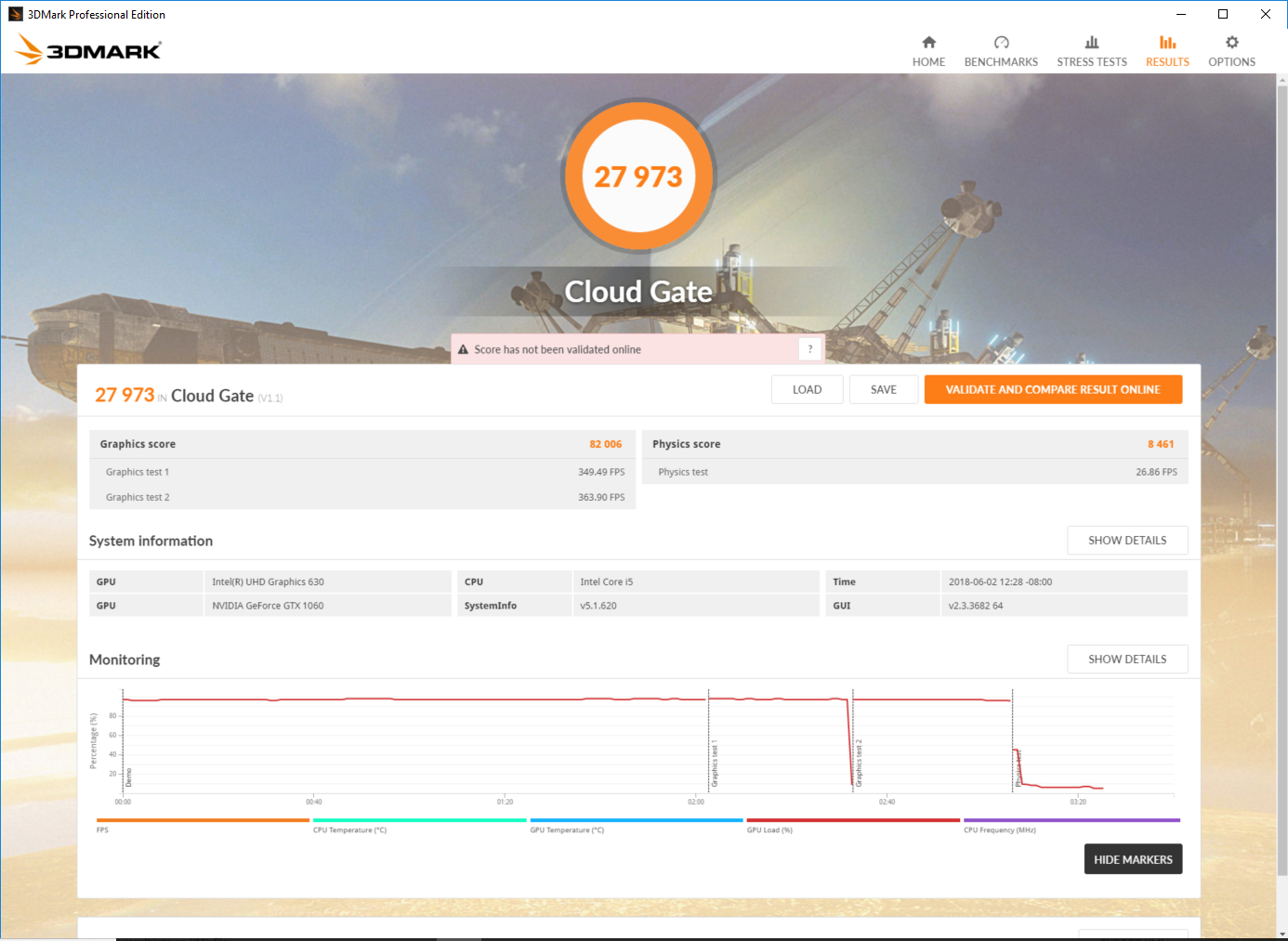Click SystemInfo version v5.1.620 cell
The width and height of the screenshot is (1288, 941).
coord(696,606)
